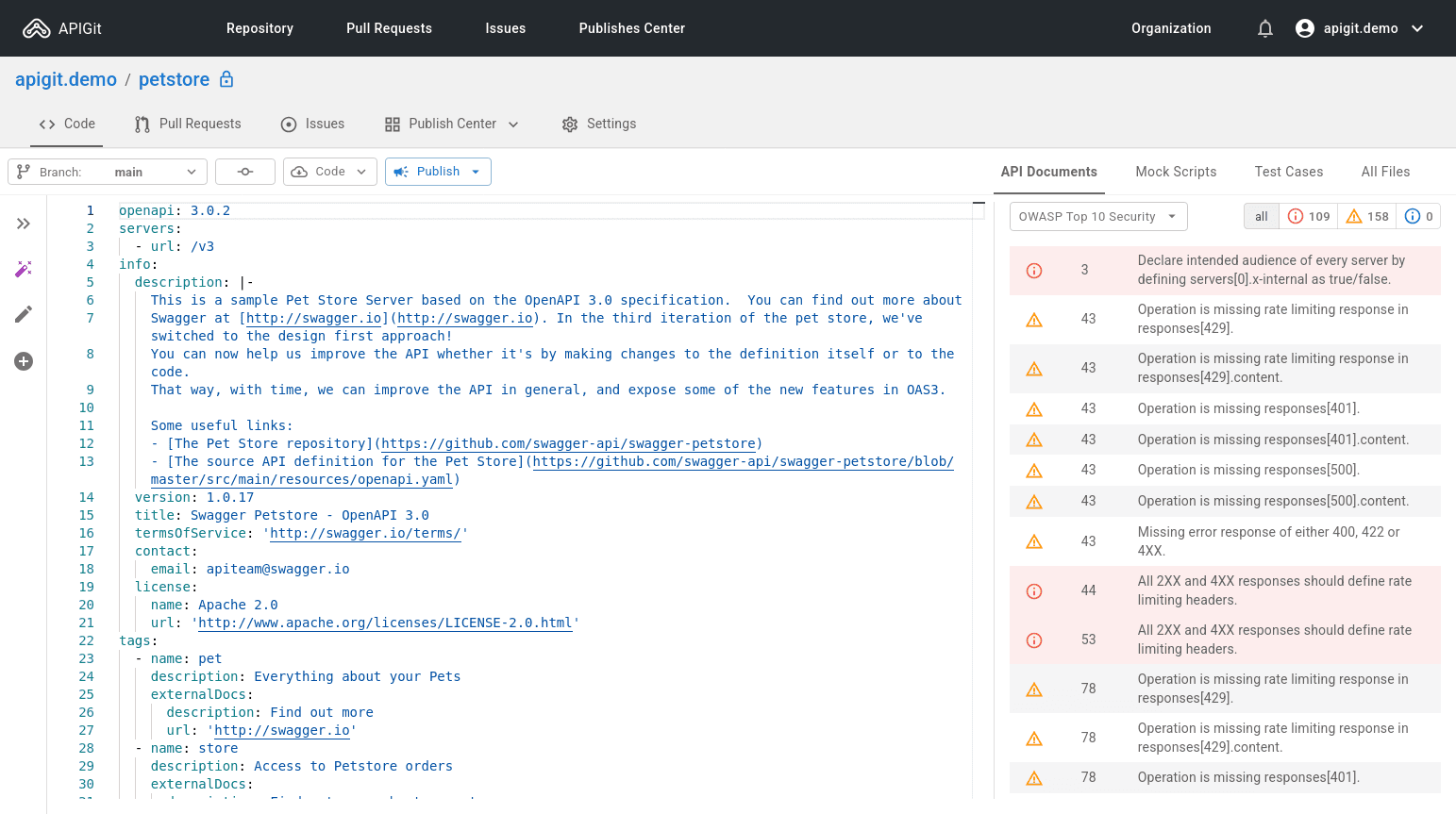The image size is (1456, 814).
Task: Click the add plus circle icon
Action: [24, 361]
